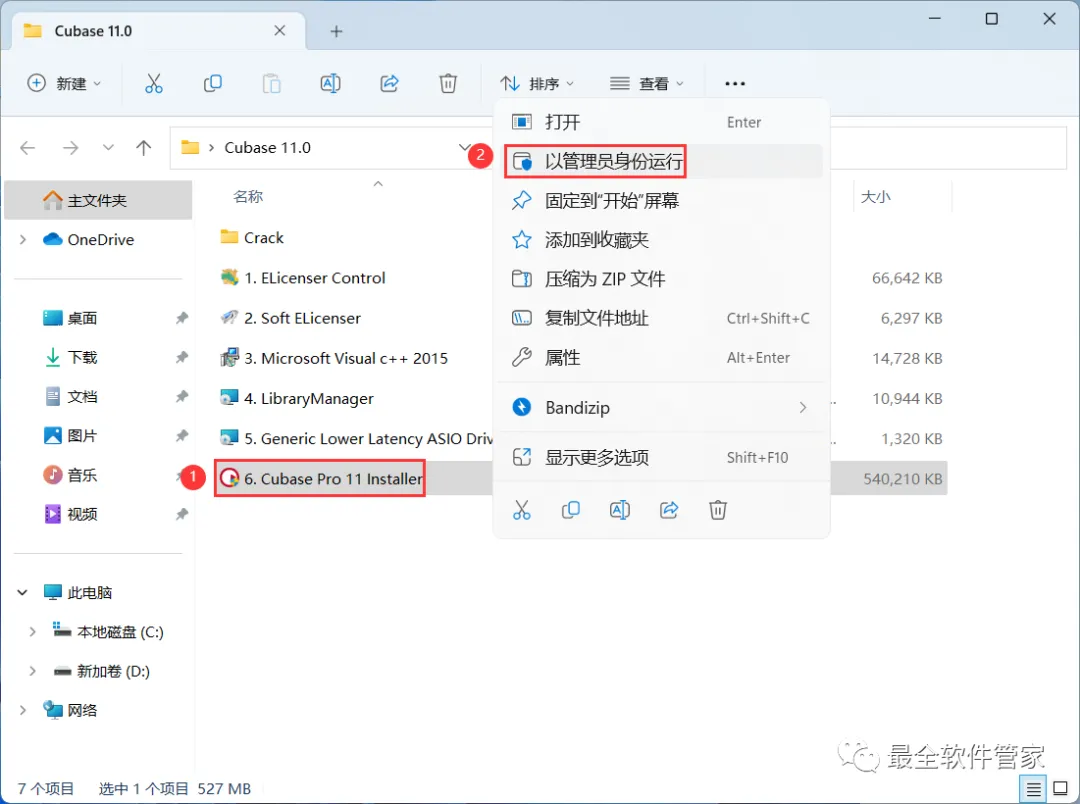
Task: Go up one folder level arrow
Action: coord(143,147)
